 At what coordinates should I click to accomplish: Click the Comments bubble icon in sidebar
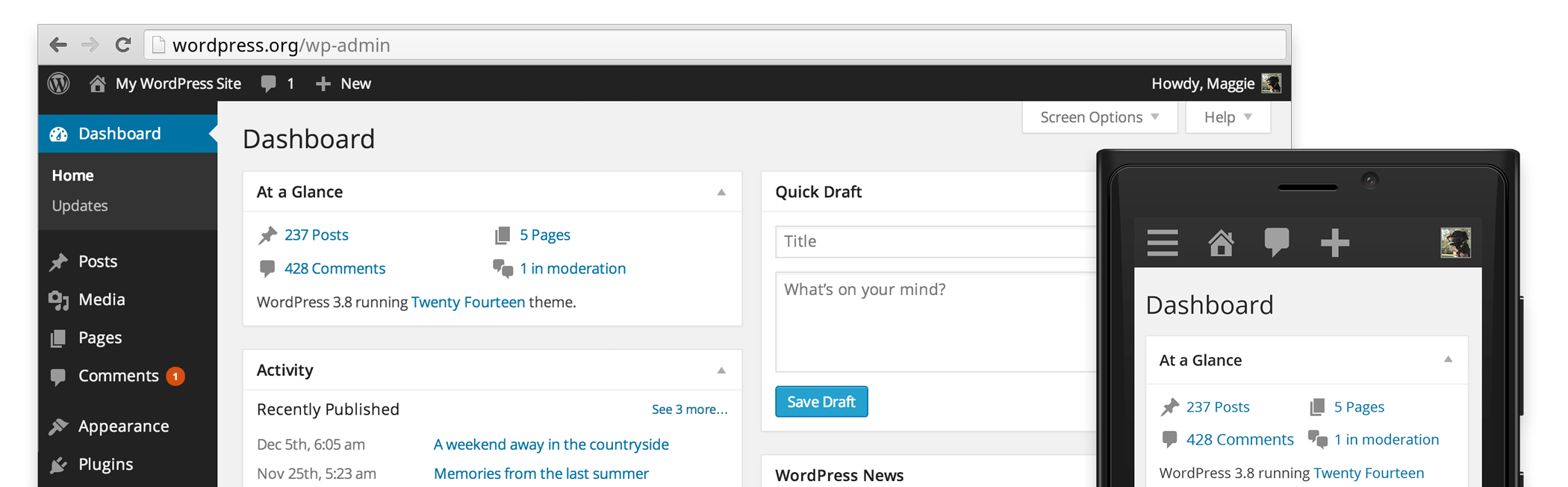click(x=58, y=376)
